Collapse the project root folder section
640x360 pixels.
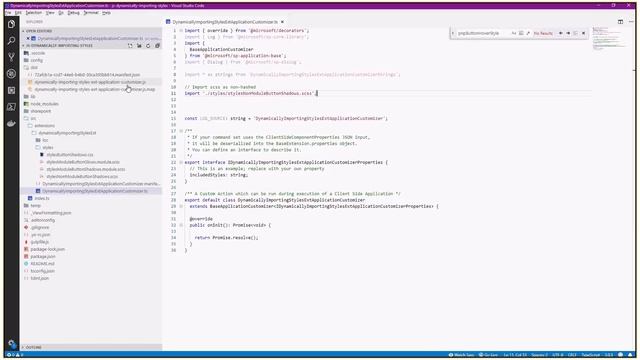(x=73, y=46)
